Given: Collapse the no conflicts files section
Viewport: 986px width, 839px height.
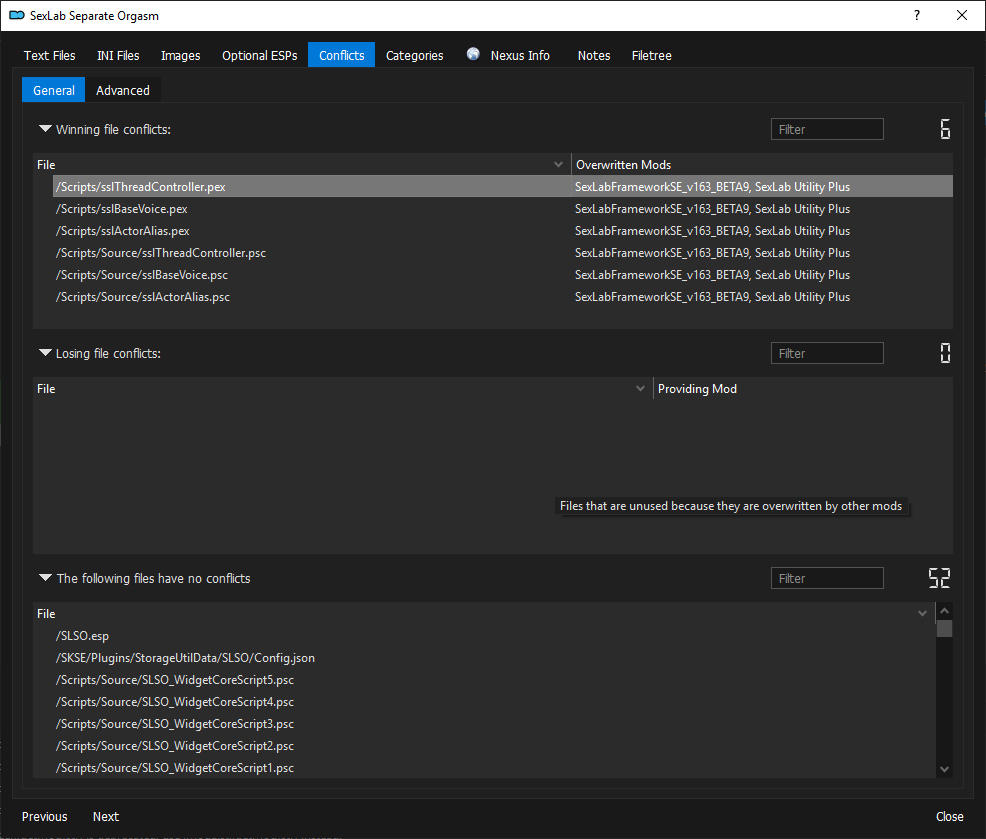Looking at the screenshot, I should 45,577.
